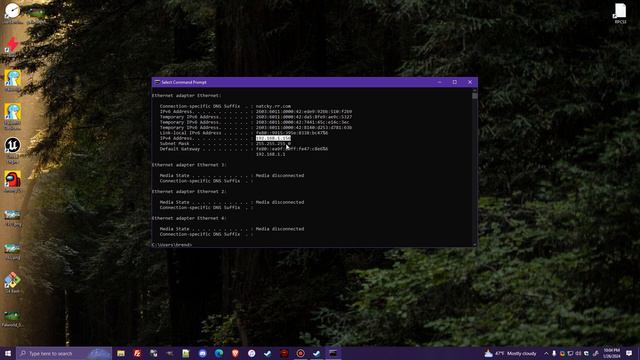Screen dimensions: 640x360
Task: Click the microphone icon in system tray
Action: pos(554,353)
